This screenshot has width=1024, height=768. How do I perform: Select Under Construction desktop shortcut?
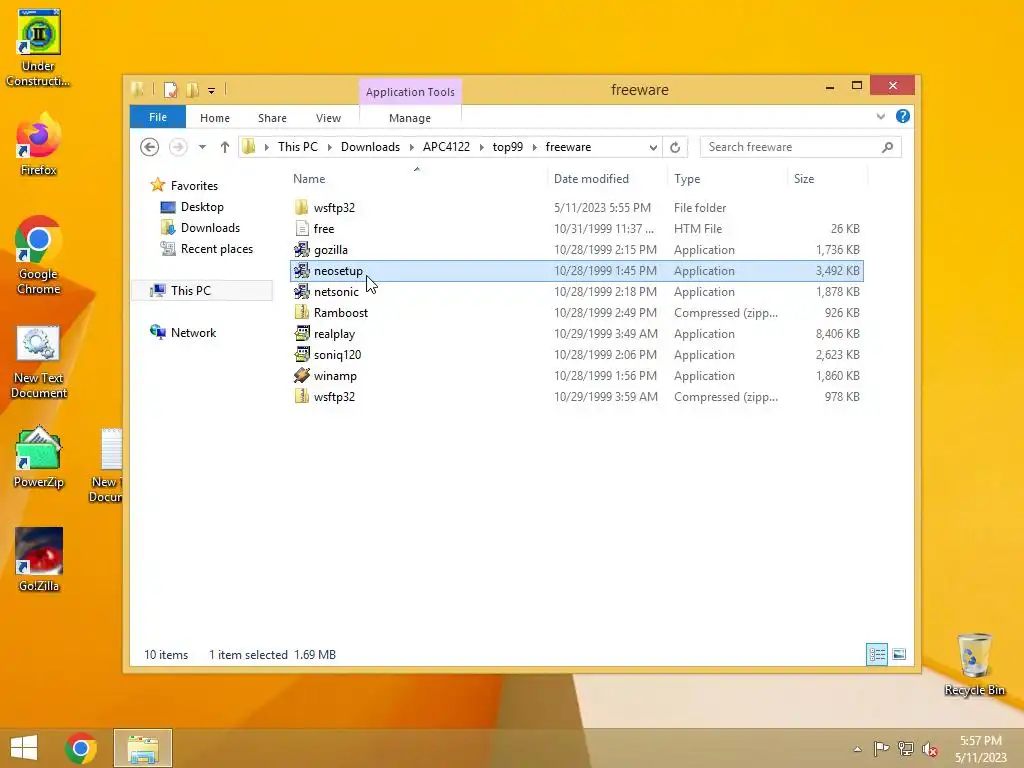tap(39, 48)
